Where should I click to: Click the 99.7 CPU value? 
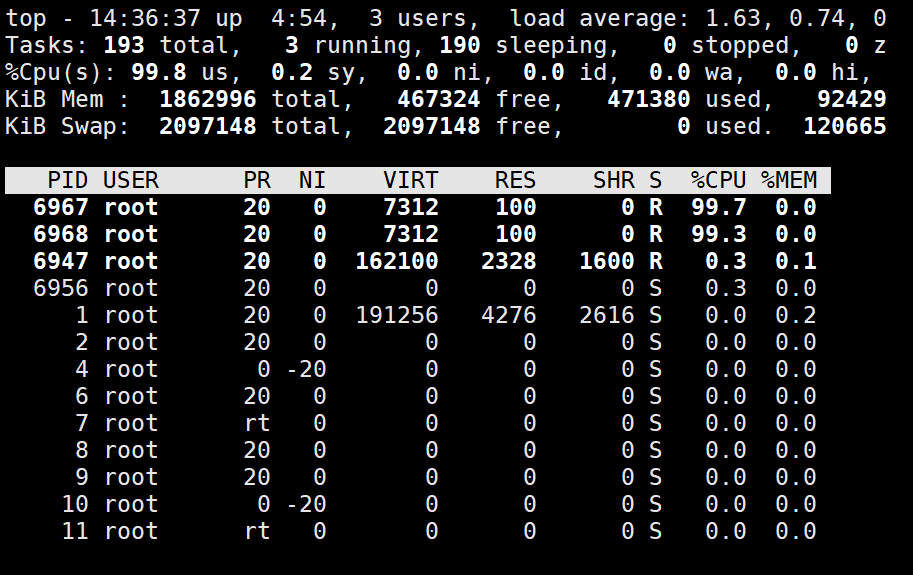coord(719,207)
